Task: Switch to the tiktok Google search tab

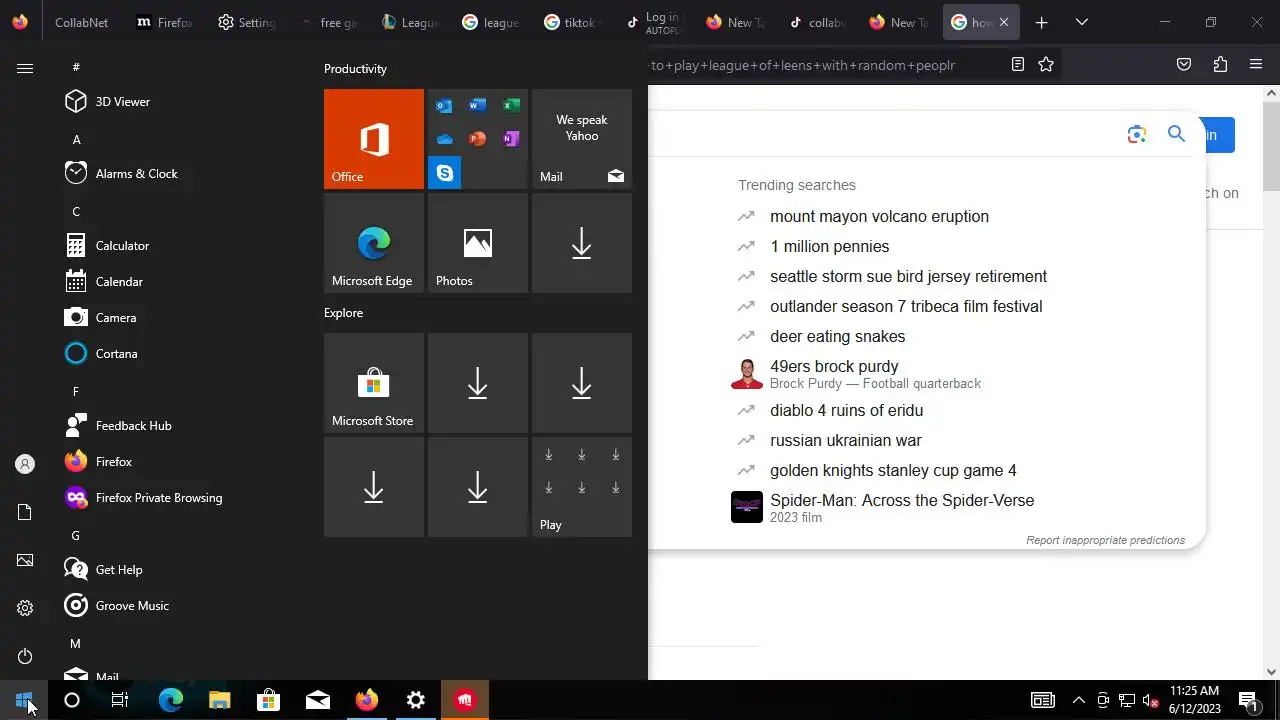Action: pyautogui.click(x=572, y=22)
